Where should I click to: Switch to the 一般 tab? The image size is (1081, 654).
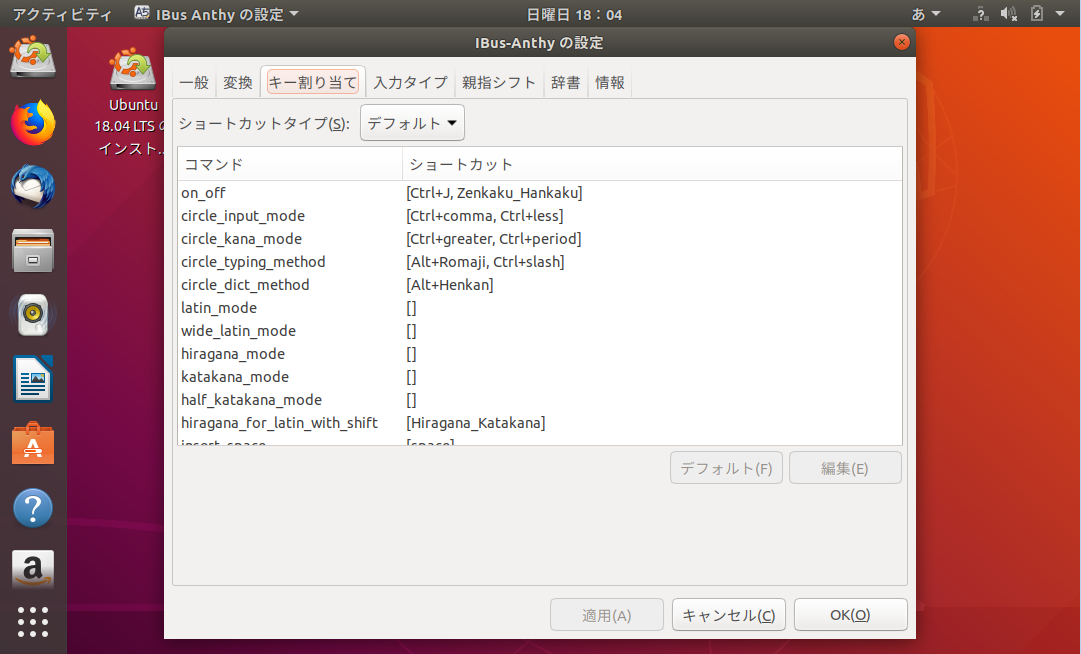click(x=194, y=83)
